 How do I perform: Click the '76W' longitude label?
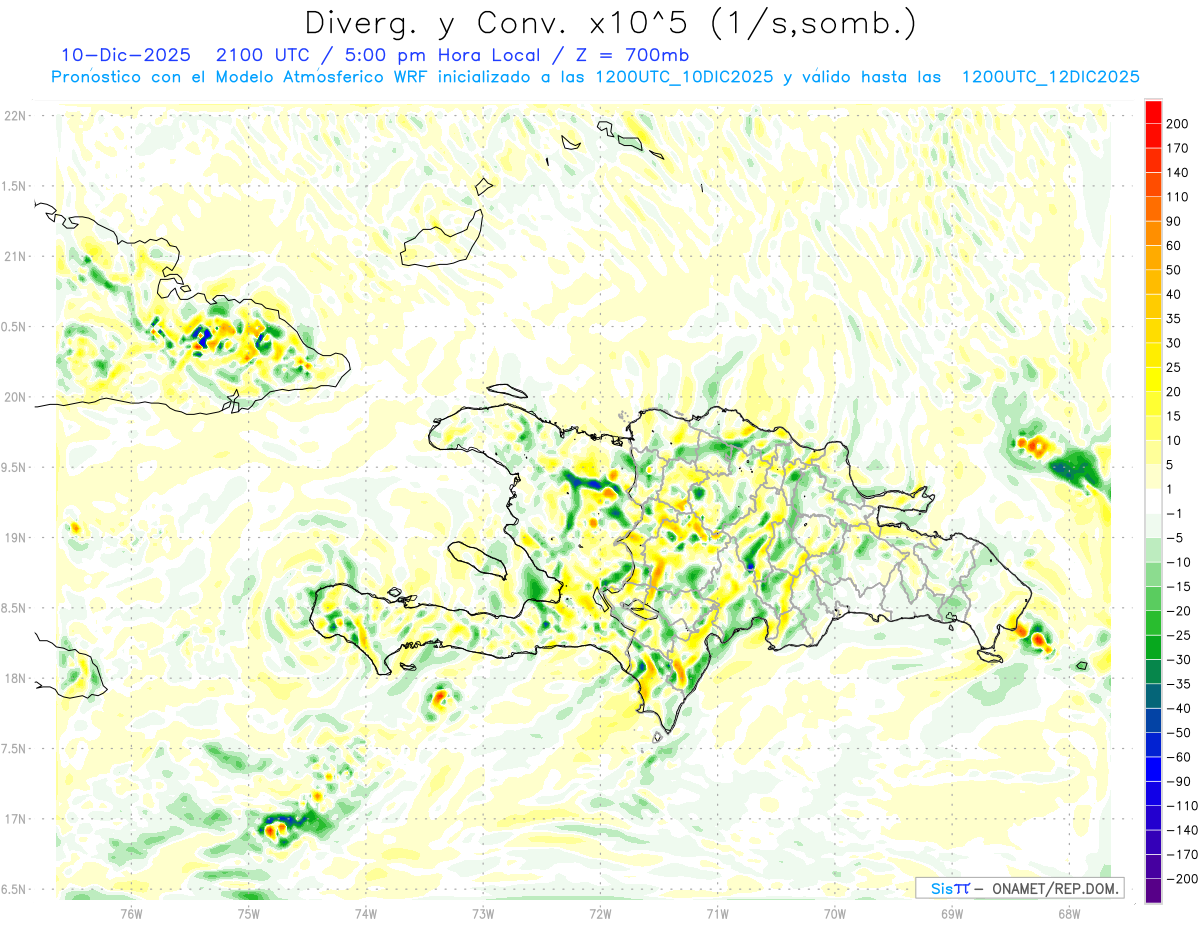(x=131, y=913)
